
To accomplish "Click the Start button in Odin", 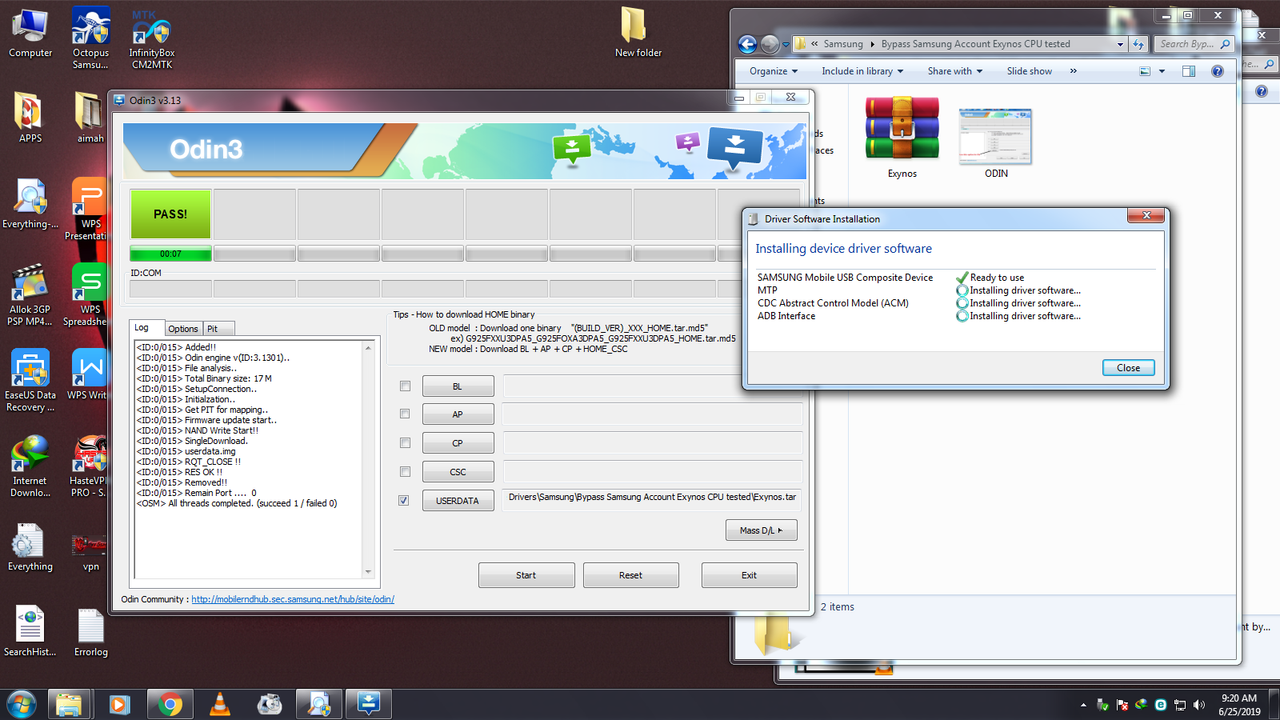I will (x=526, y=575).
